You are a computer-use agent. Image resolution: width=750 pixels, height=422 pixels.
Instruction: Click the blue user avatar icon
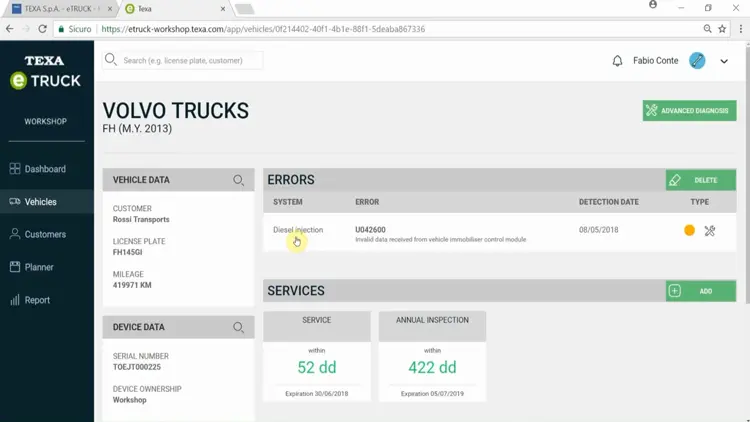click(697, 61)
